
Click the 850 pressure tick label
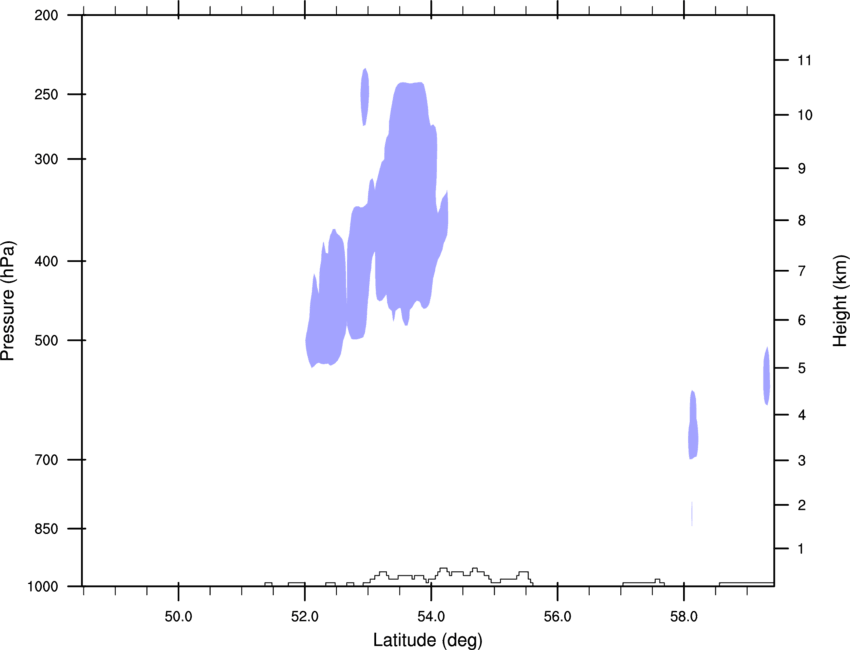[x=46, y=529]
